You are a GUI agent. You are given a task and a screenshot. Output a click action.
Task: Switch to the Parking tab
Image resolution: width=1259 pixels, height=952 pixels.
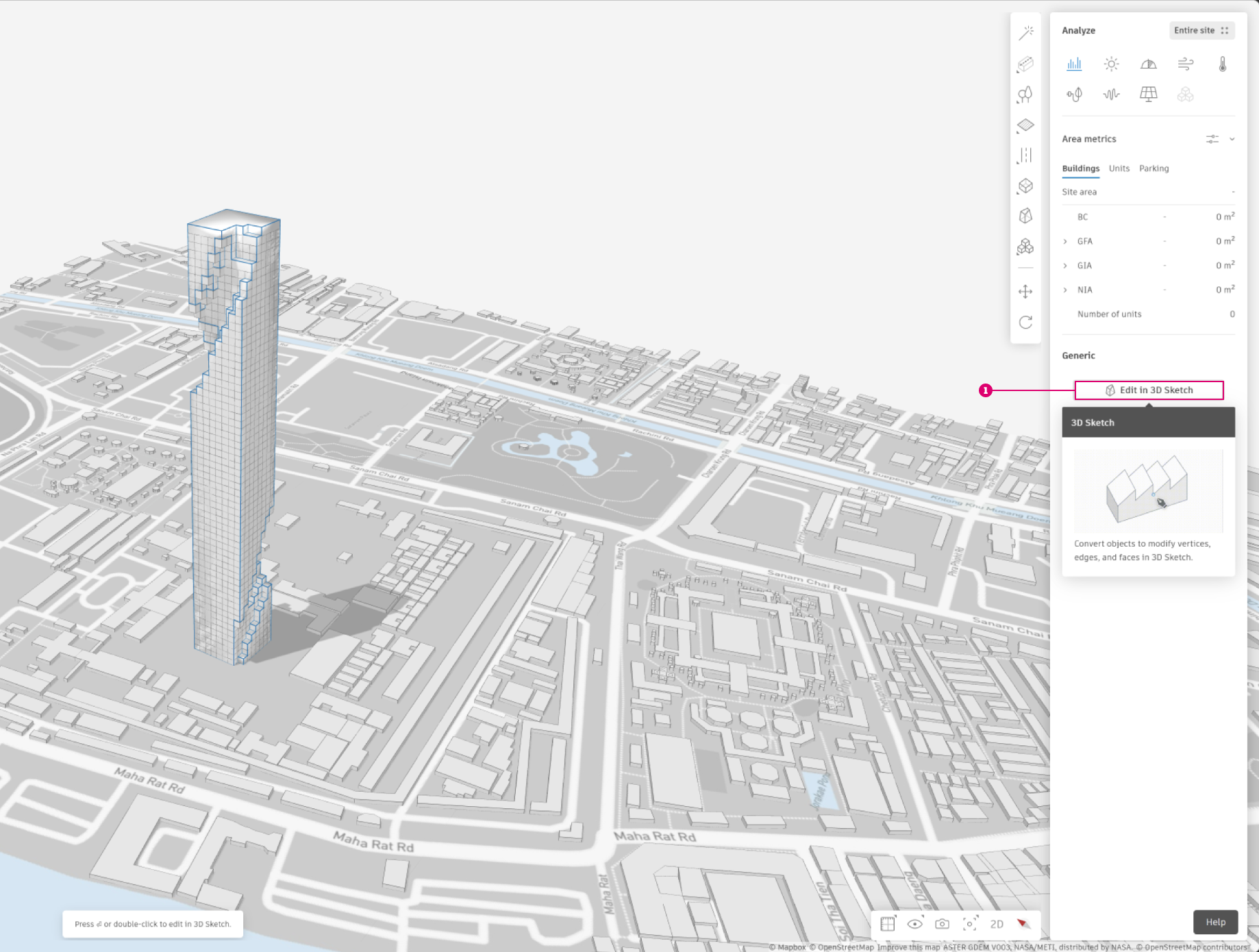[x=1154, y=168]
